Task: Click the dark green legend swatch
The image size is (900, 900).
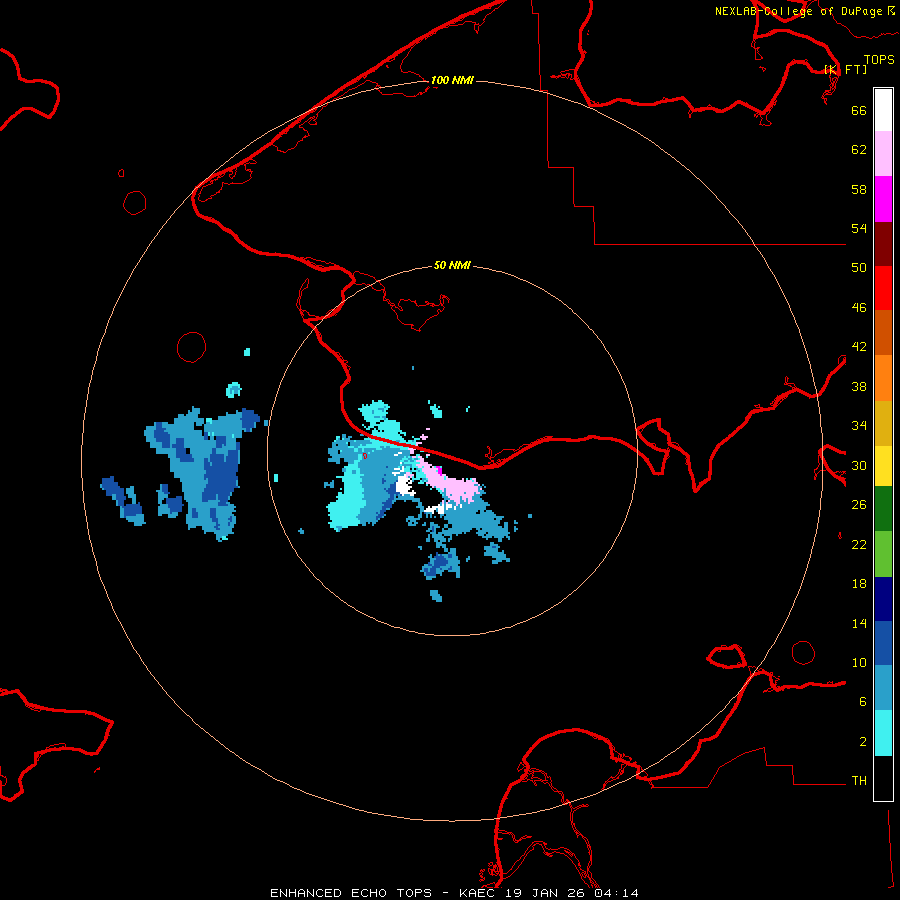Action: click(x=883, y=509)
